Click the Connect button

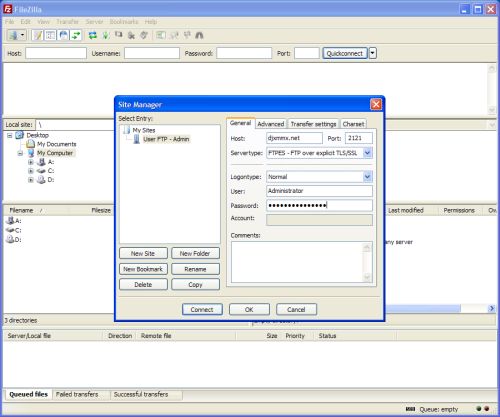point(202,309)
